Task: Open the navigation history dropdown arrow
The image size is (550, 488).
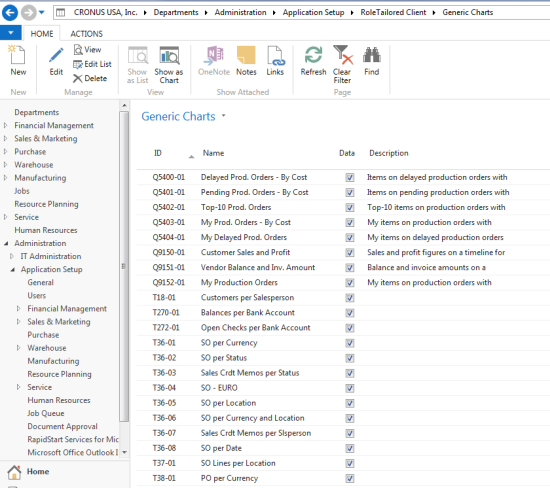Action: pyautogui.click(x=41, y=13)
